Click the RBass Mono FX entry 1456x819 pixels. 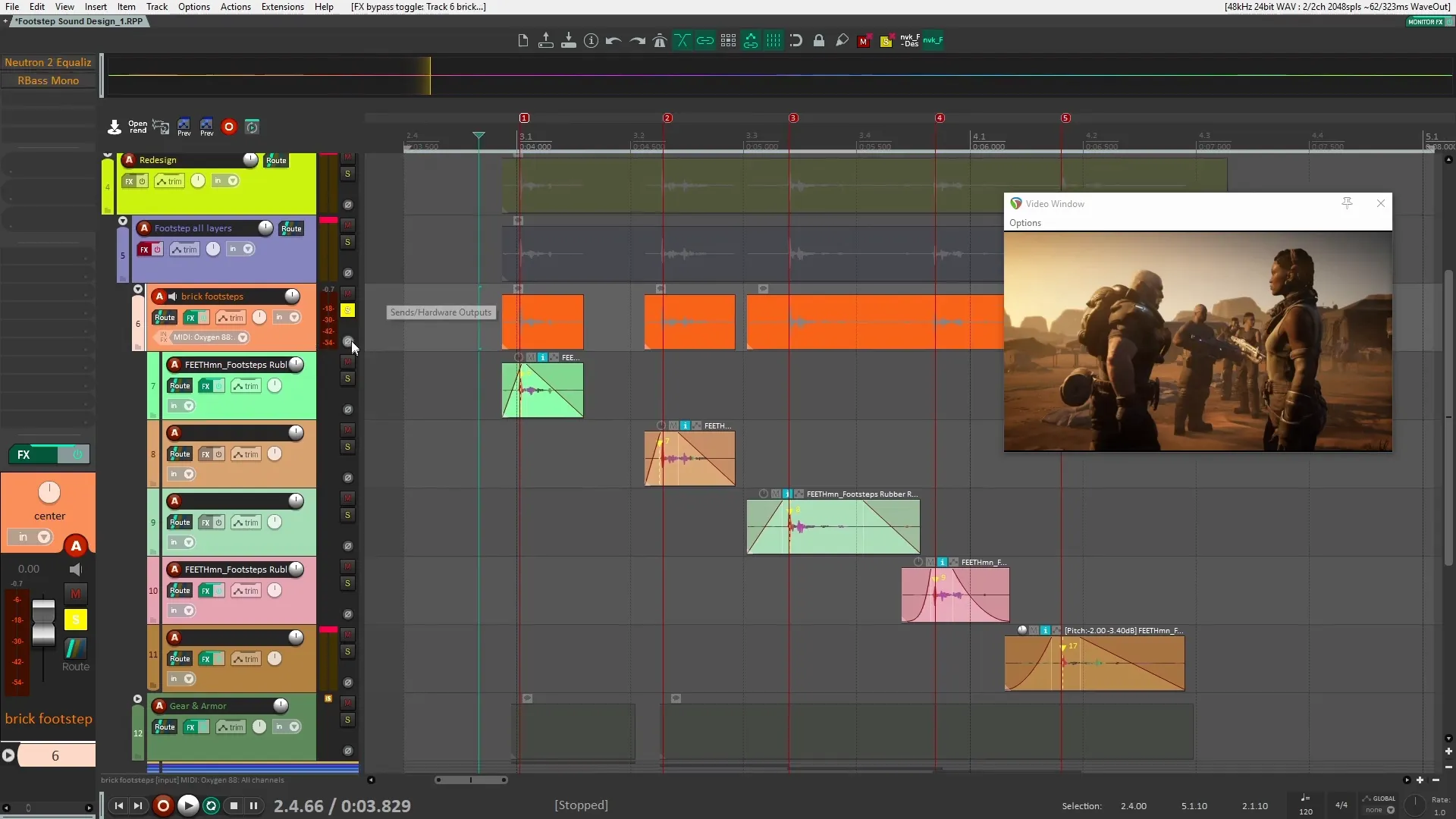(48, 80)
